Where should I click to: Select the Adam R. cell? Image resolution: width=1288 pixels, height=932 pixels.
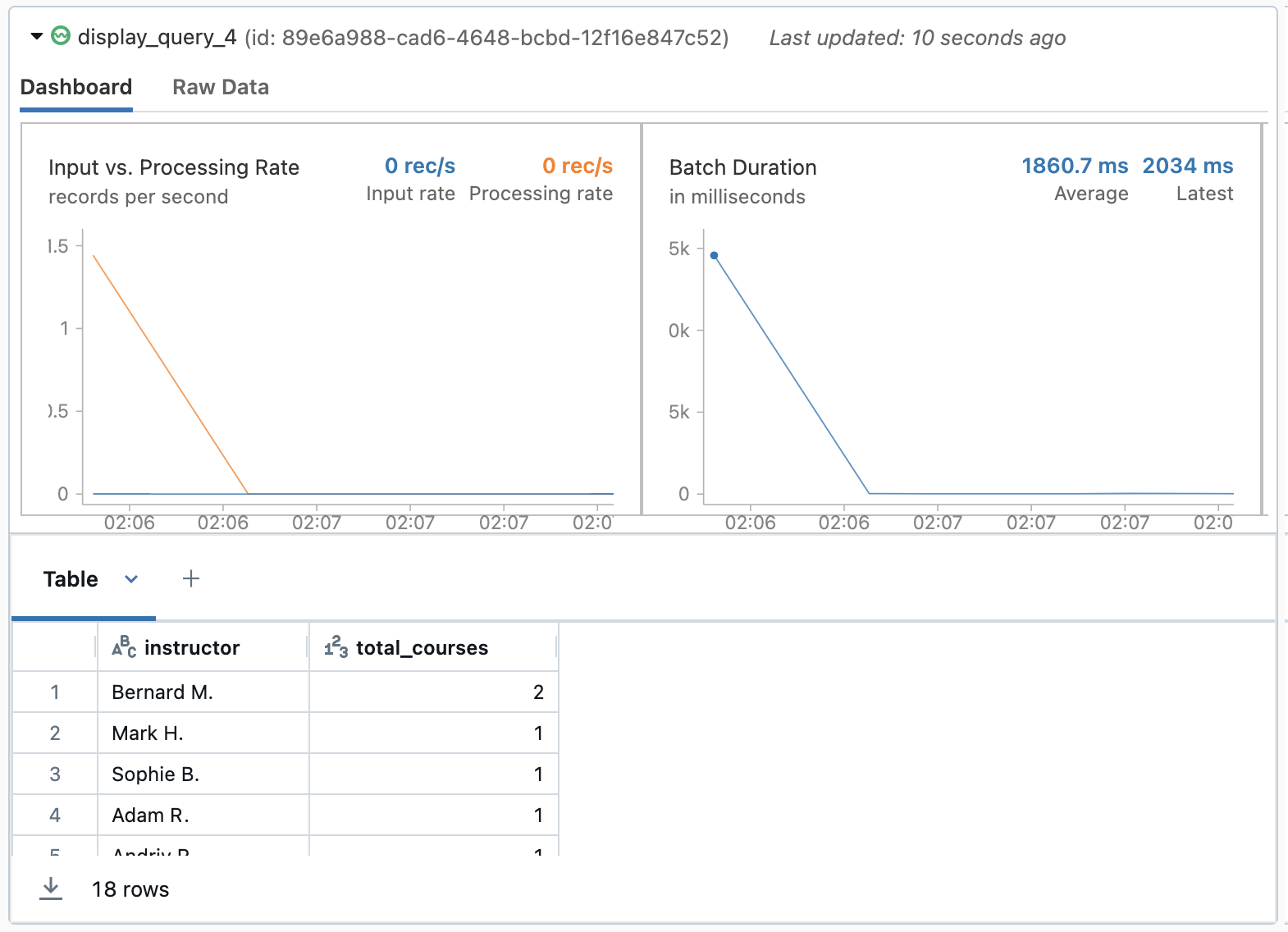click(203, 815)
